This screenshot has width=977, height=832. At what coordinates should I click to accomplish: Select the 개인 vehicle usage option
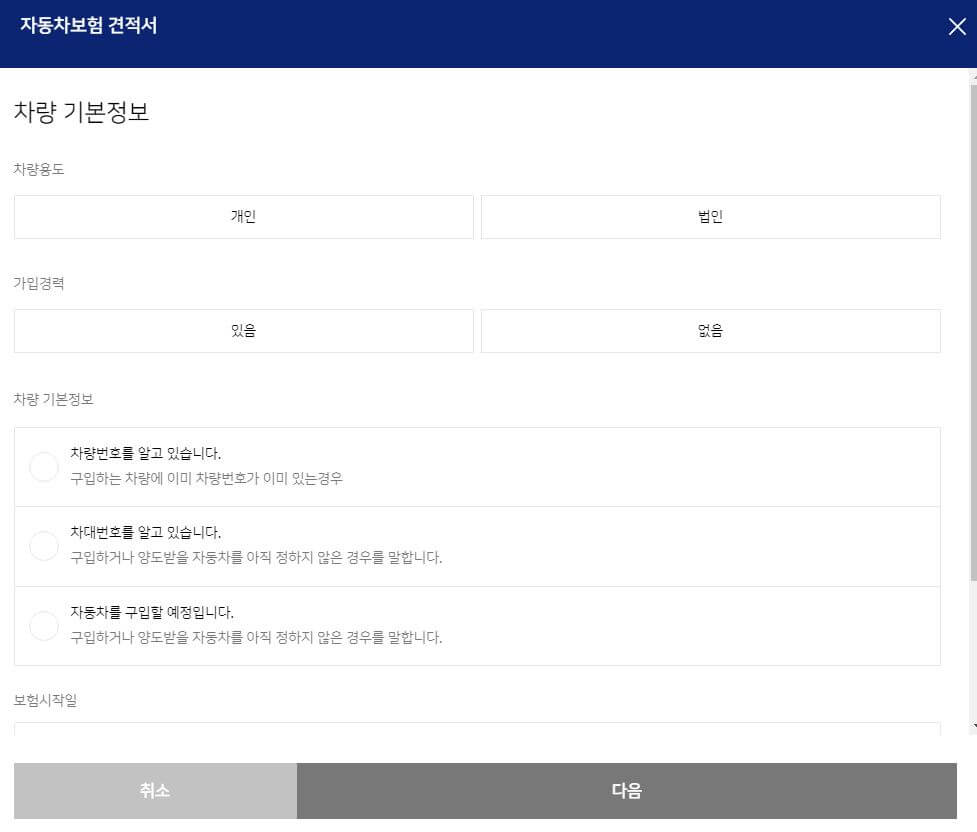click(243, 216)
